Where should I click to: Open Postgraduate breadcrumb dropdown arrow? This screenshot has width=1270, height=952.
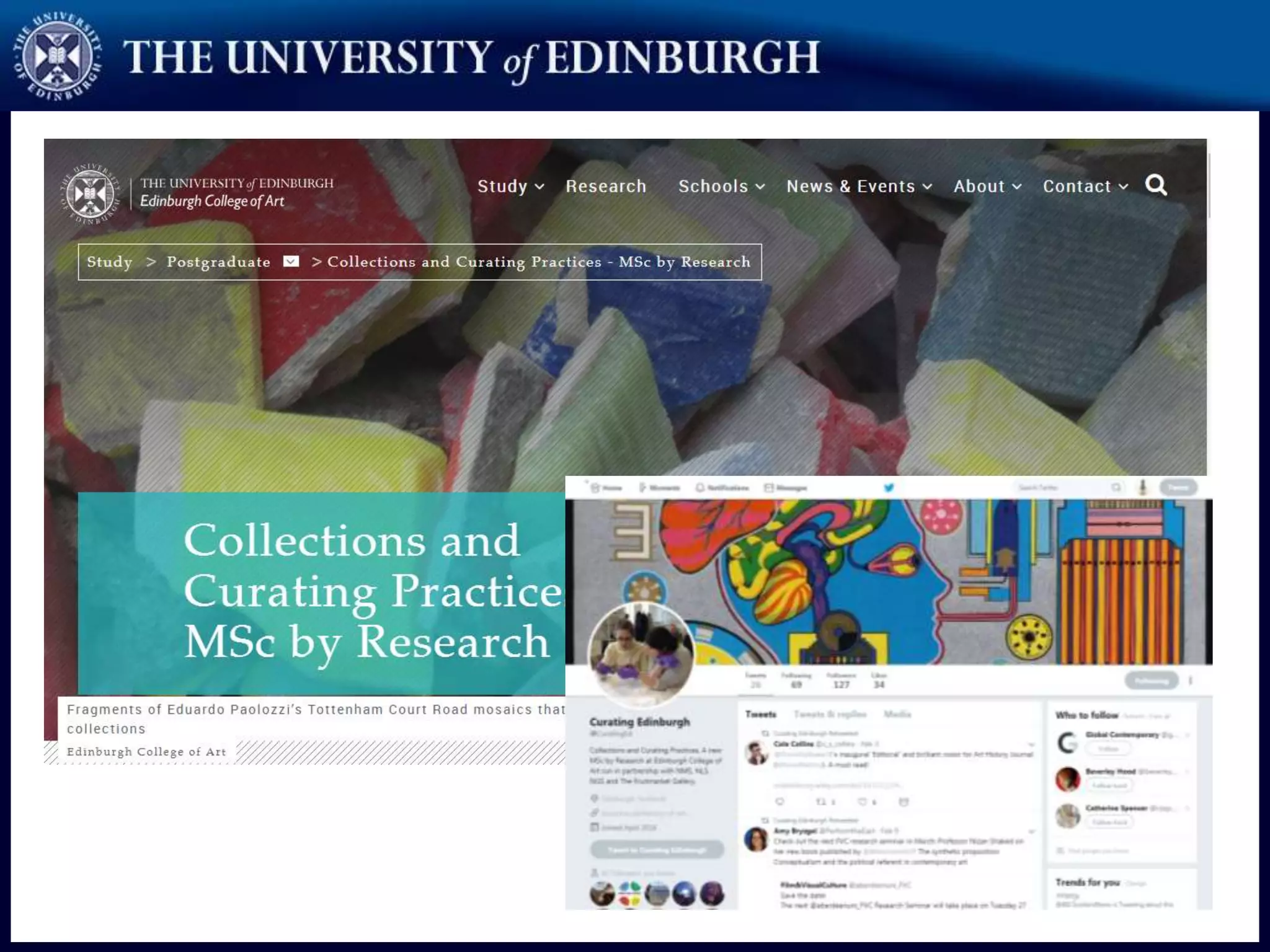point(291,262)
